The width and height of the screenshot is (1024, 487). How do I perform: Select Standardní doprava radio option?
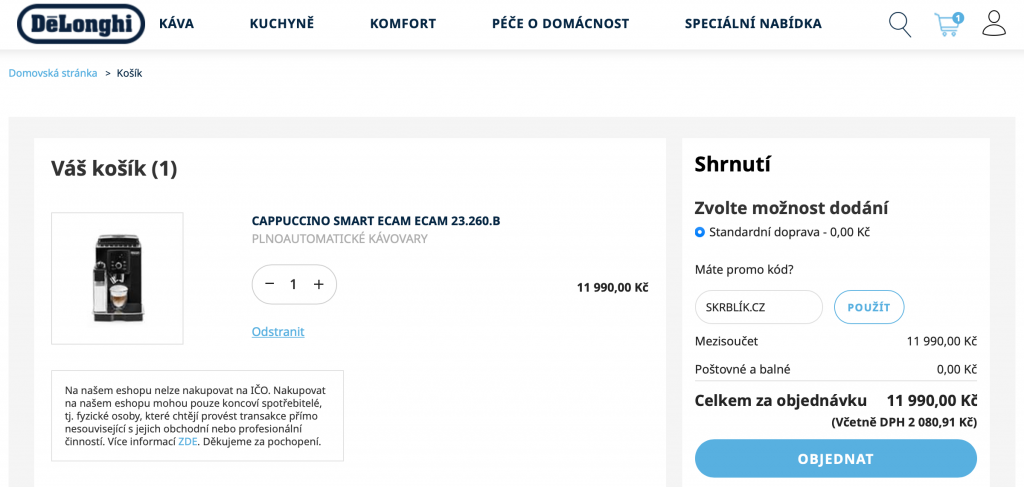(x=700, y=232)
